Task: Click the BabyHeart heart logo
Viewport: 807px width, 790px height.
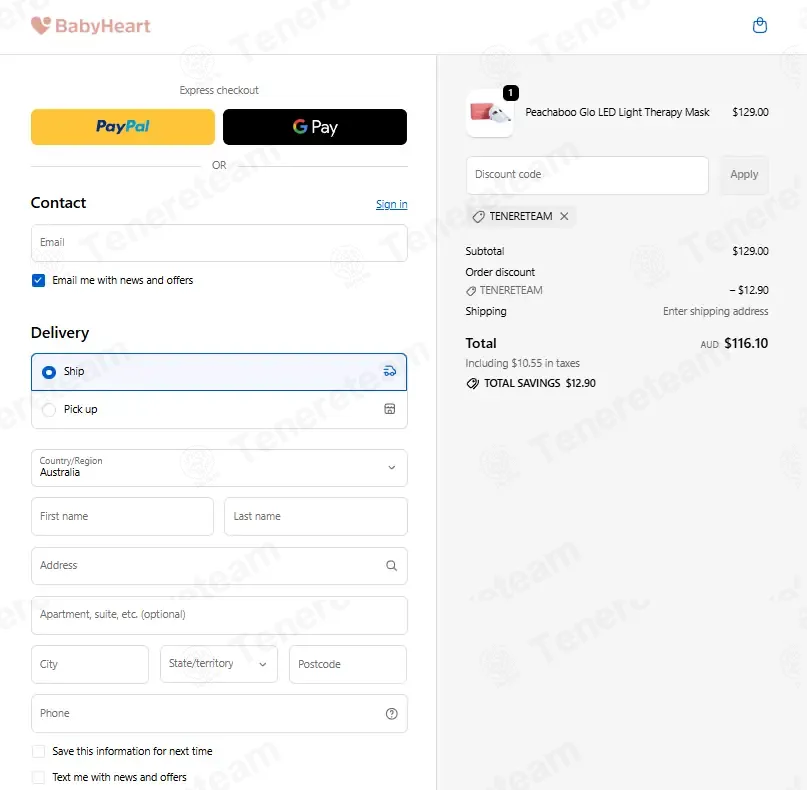Action: point(41,25)
